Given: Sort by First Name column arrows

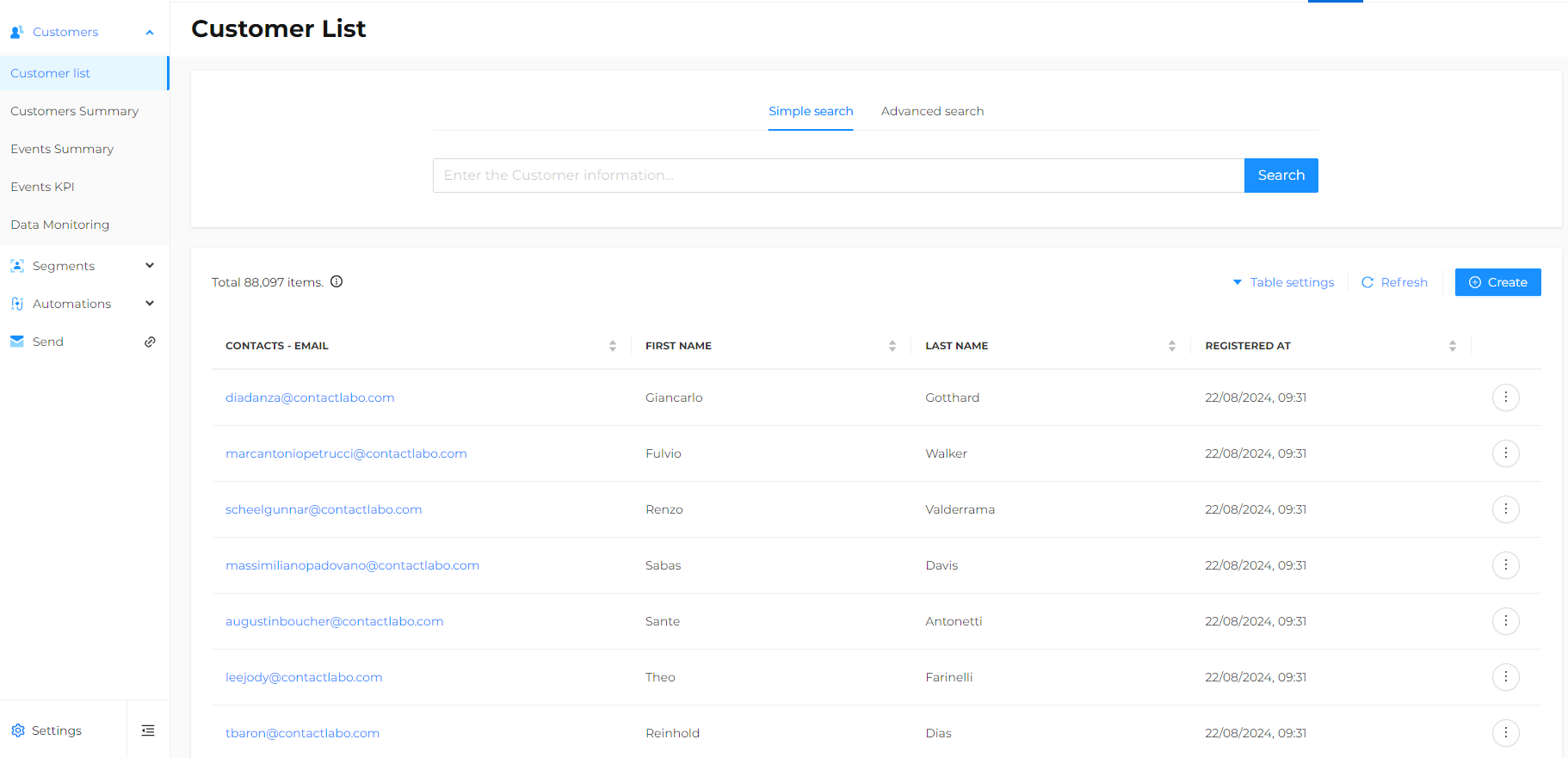Looking at the screenshot, I should (892, 346).
